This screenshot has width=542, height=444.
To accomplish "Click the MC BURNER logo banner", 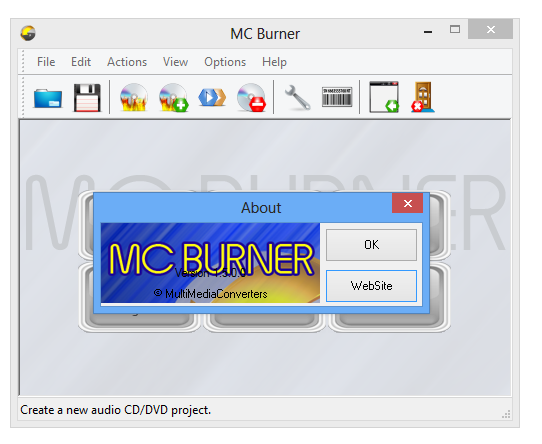I will coord(210,263).
